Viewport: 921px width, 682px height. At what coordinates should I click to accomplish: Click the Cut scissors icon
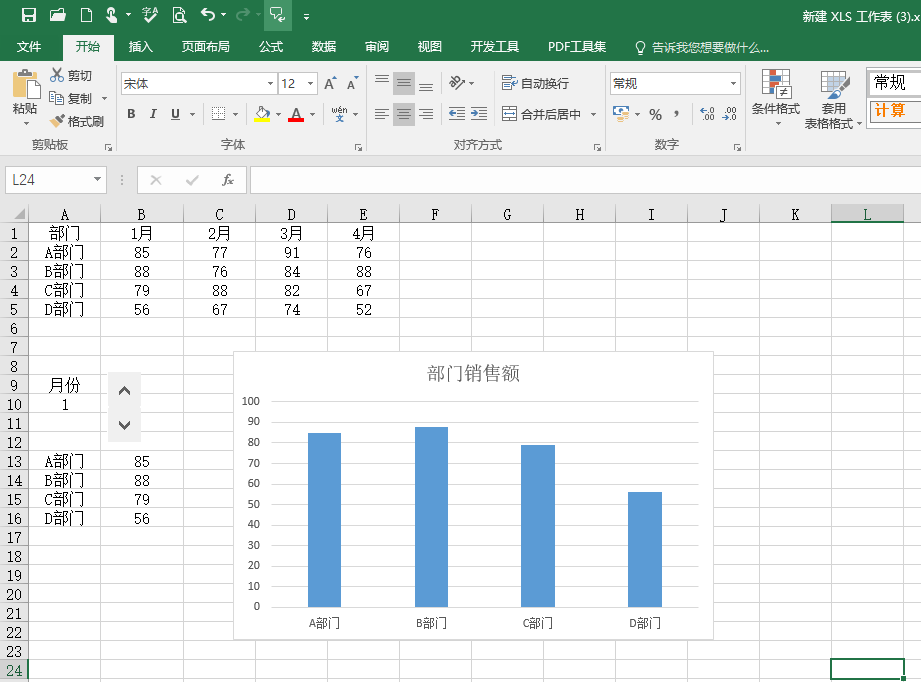pyautogui.click(x=57, y=75)
